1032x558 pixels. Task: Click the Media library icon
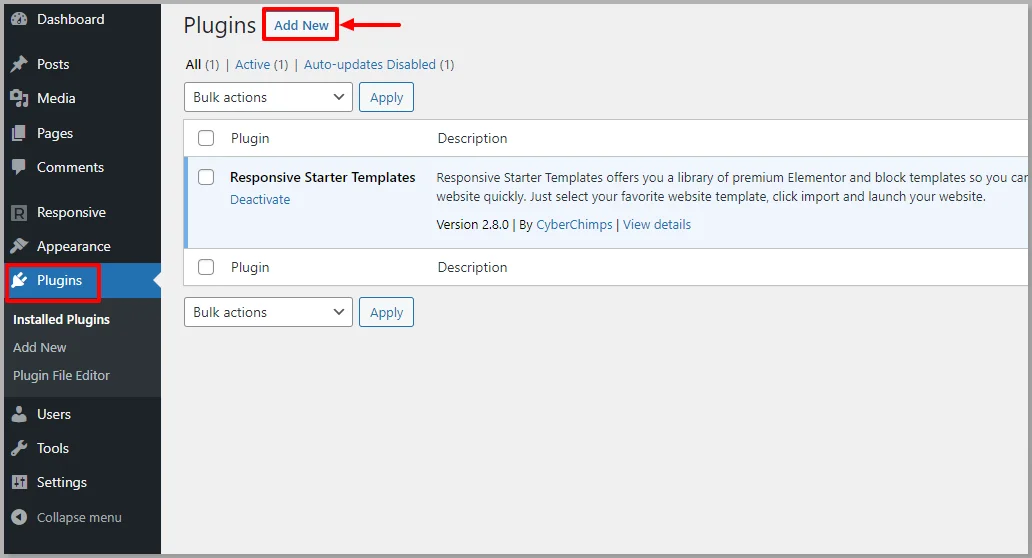pos(19,98)
